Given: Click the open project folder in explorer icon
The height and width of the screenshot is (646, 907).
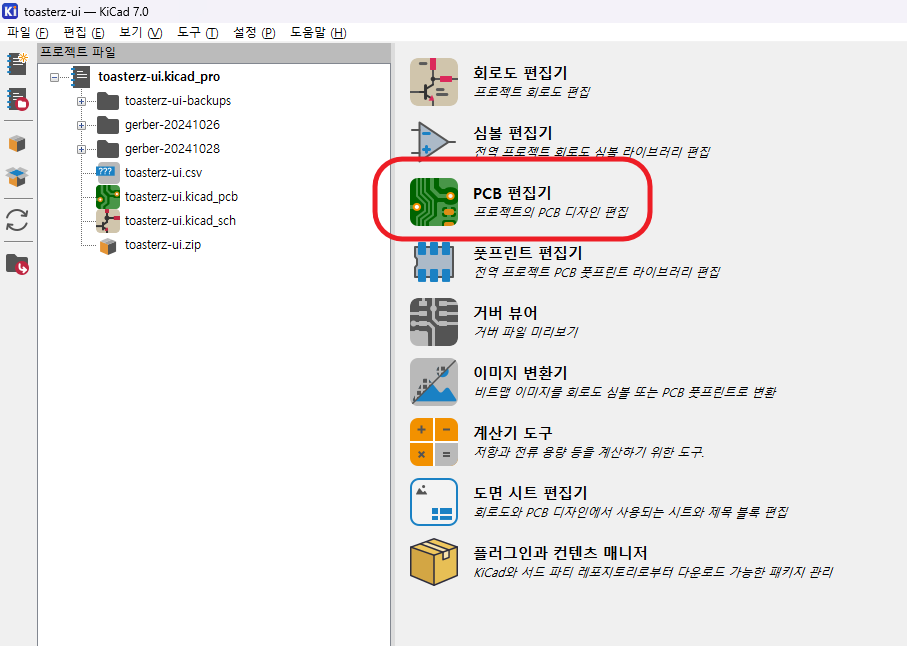Looking at the screenshot, I should tap(17, 264).
